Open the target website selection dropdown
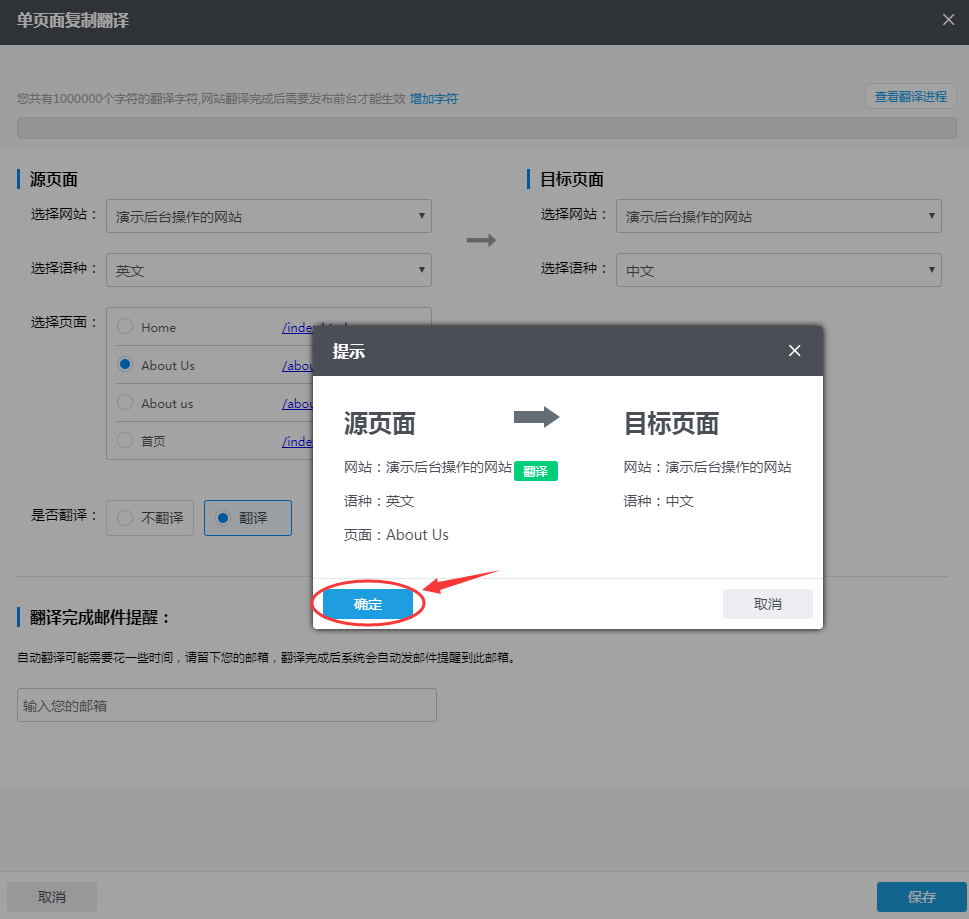Viewport: 969px width, 919px height. (778, 216)
